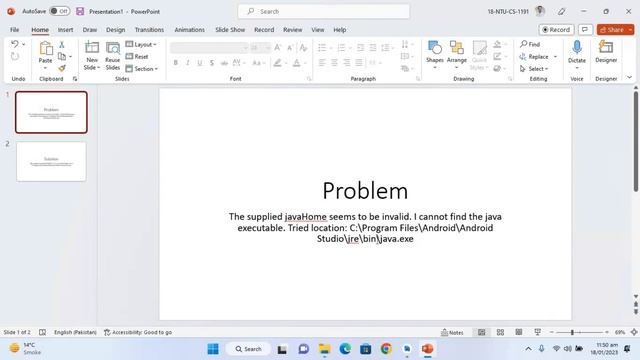The width and height of the screenshot is (640, 360).
Task: Apply the font color swatch
Action: pos(297,63)
